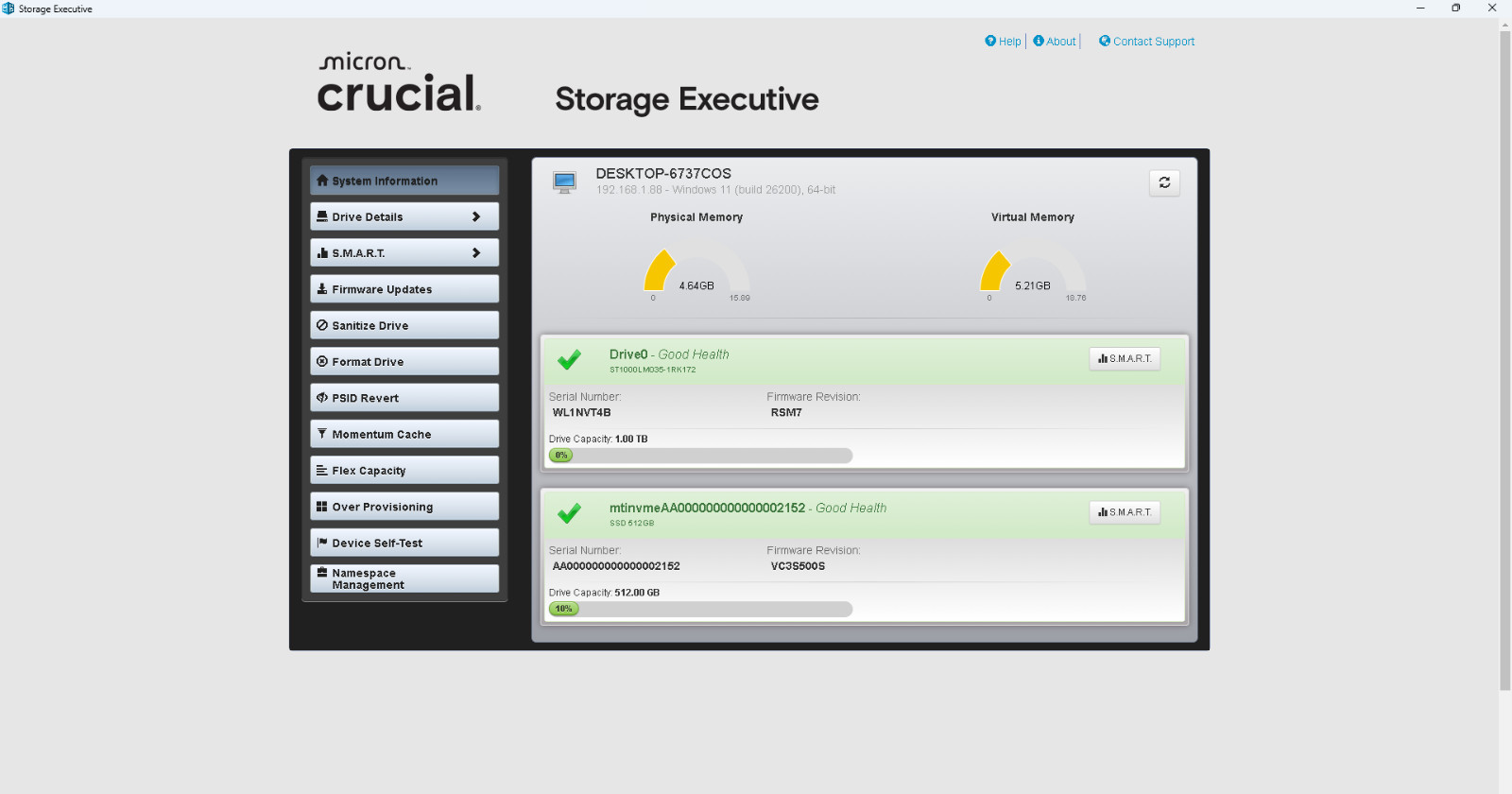Click the S.M.A.R.T. button for Drive0
The width and height of the screenshot is (1512, 794).
pos(1125,358)
